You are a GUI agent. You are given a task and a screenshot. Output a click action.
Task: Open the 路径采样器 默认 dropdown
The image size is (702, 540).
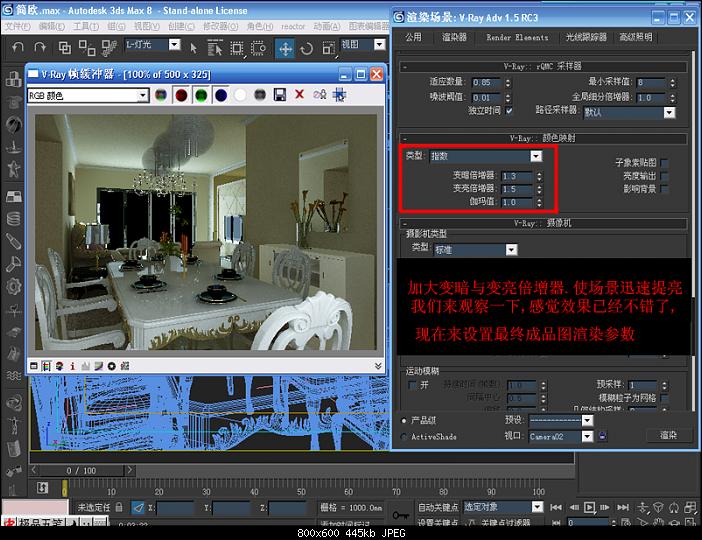(x=629, y=112)
